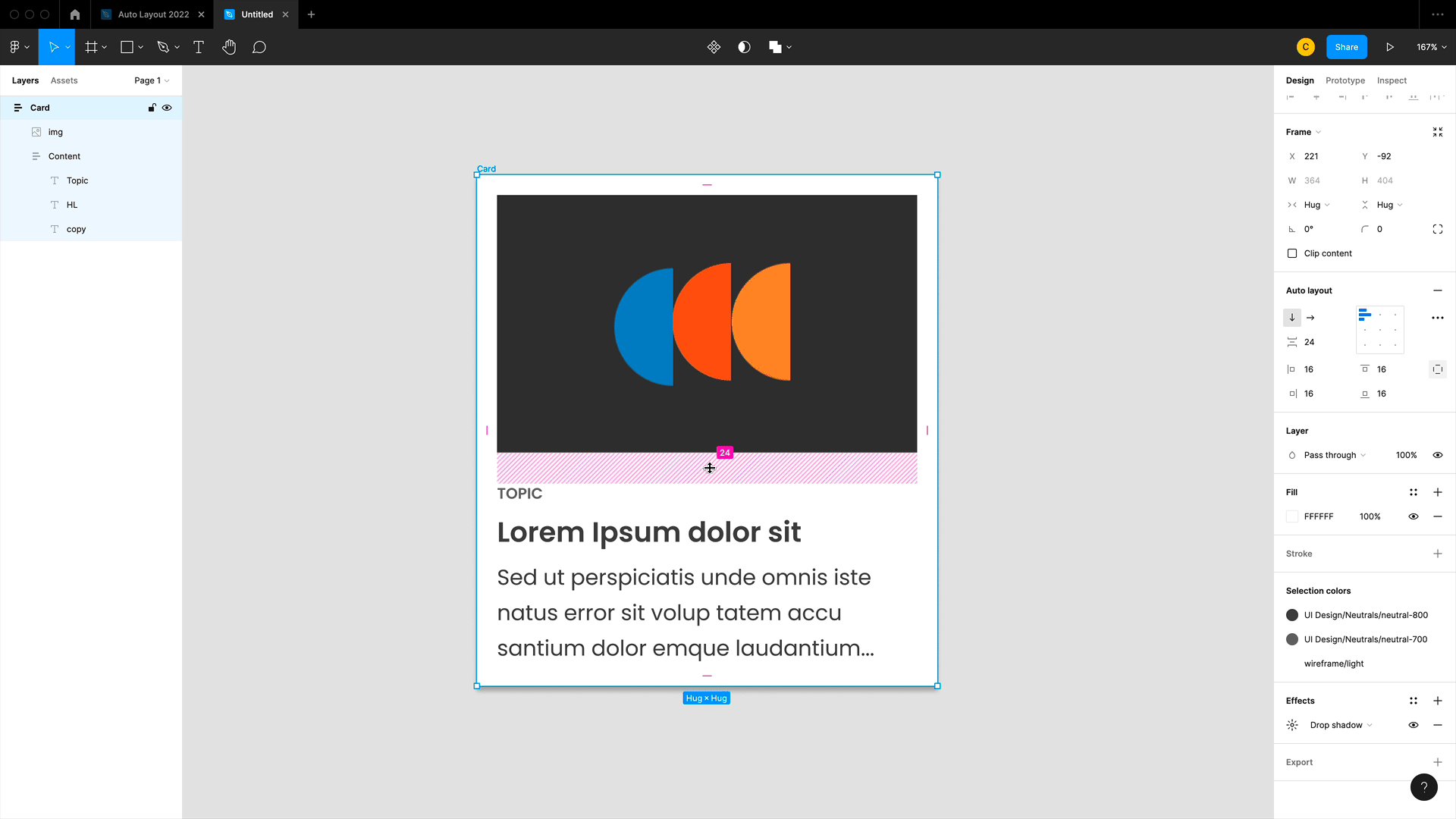
Task: Switch to the Prototype tab
Action: [x=1345, y=80]
